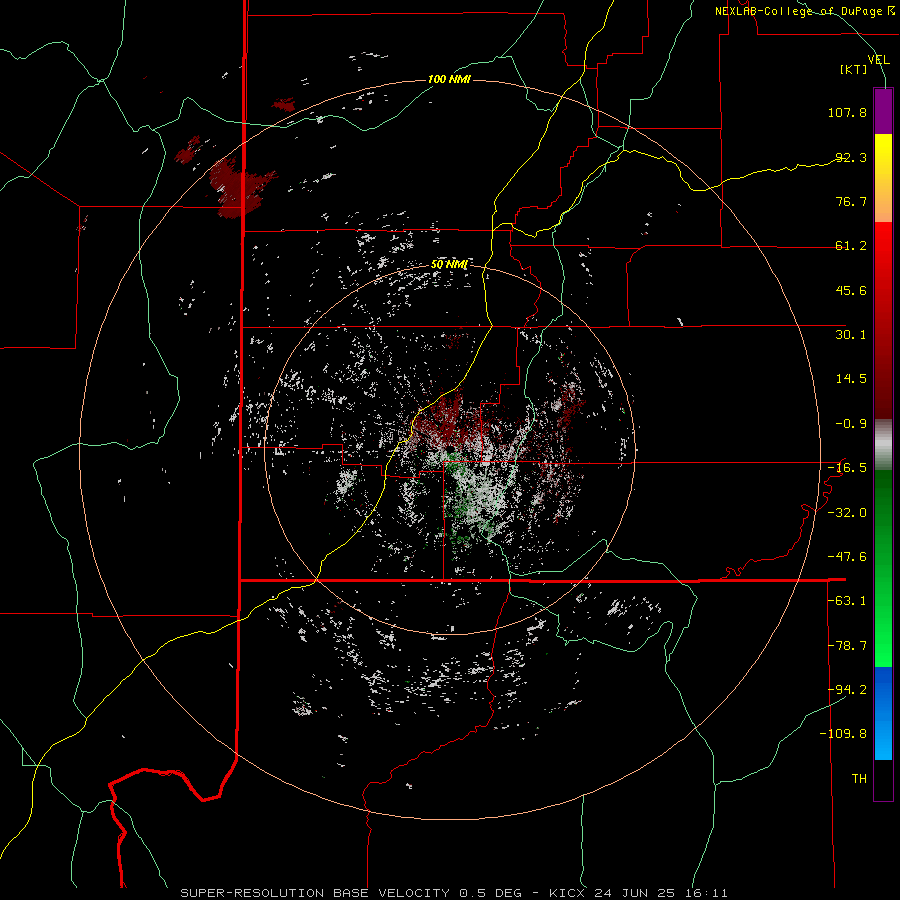Click the 100 NMI range ring label

(449, 79)
